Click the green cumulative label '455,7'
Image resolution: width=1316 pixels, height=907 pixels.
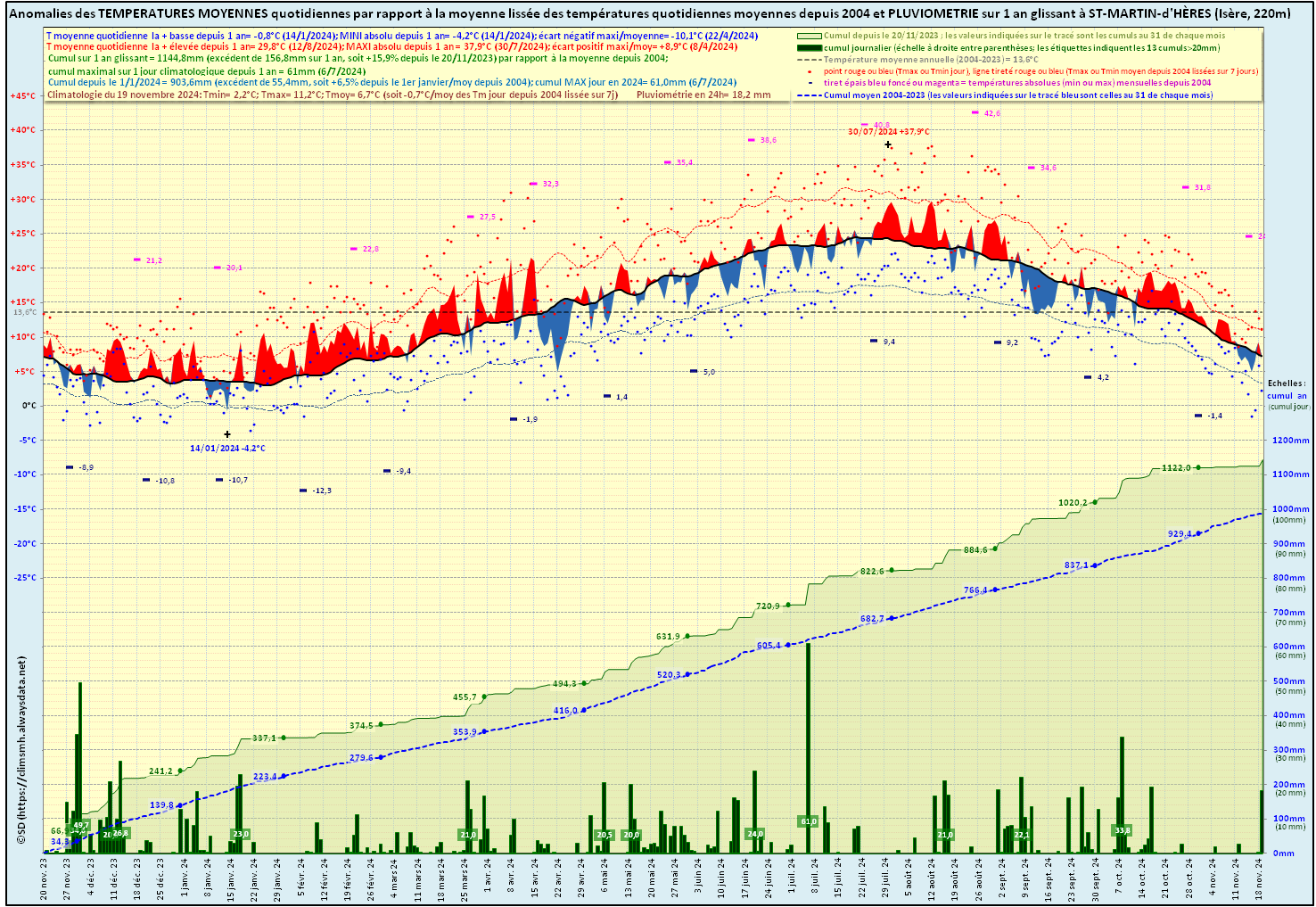coord(465,697)
